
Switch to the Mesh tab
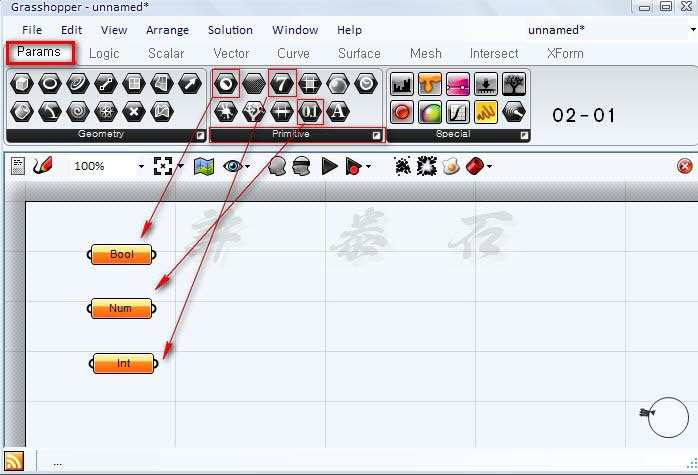(x=426, y=53)
